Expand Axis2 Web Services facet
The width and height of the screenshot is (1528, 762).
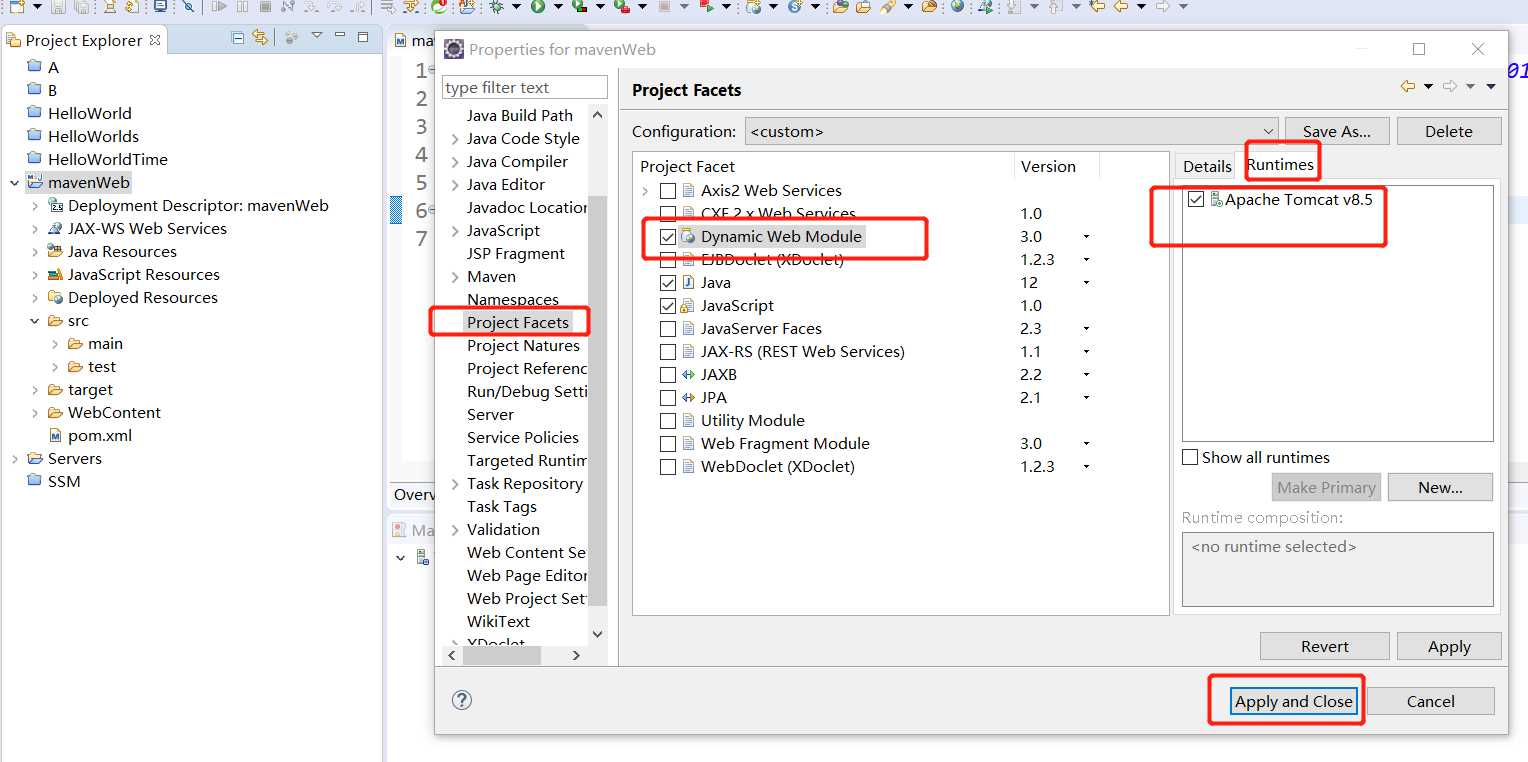click(x=645, y=191)
